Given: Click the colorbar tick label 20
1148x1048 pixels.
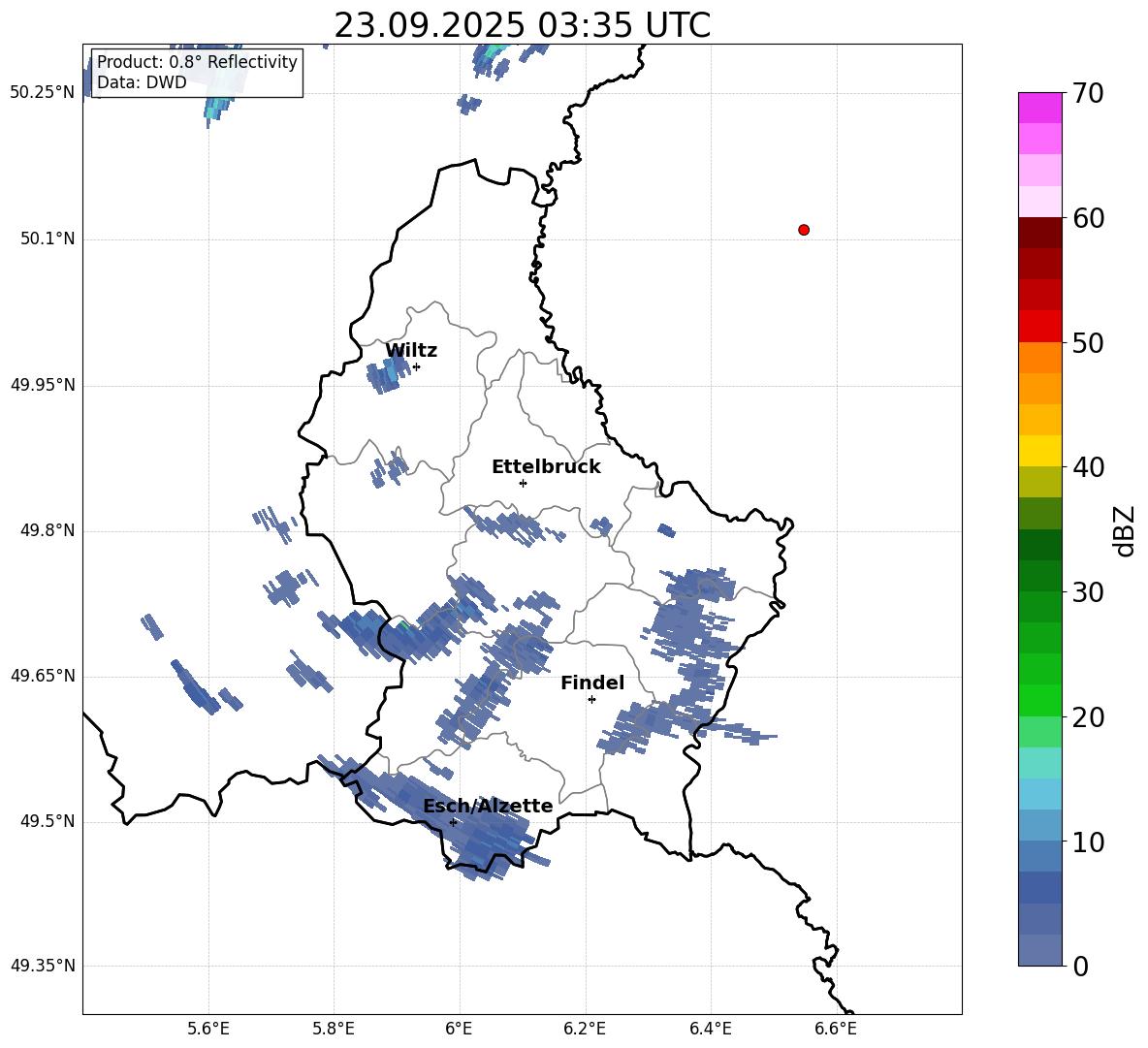Looking at the screenshot, I should pos(1088,717).
